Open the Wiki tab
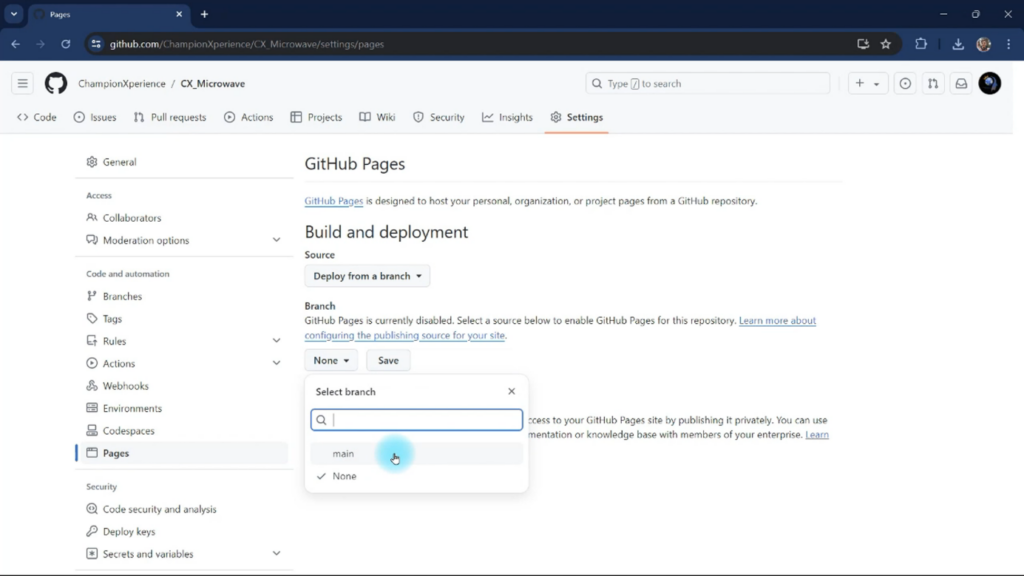The image size is (1024, 576). (x=377, y=117)
